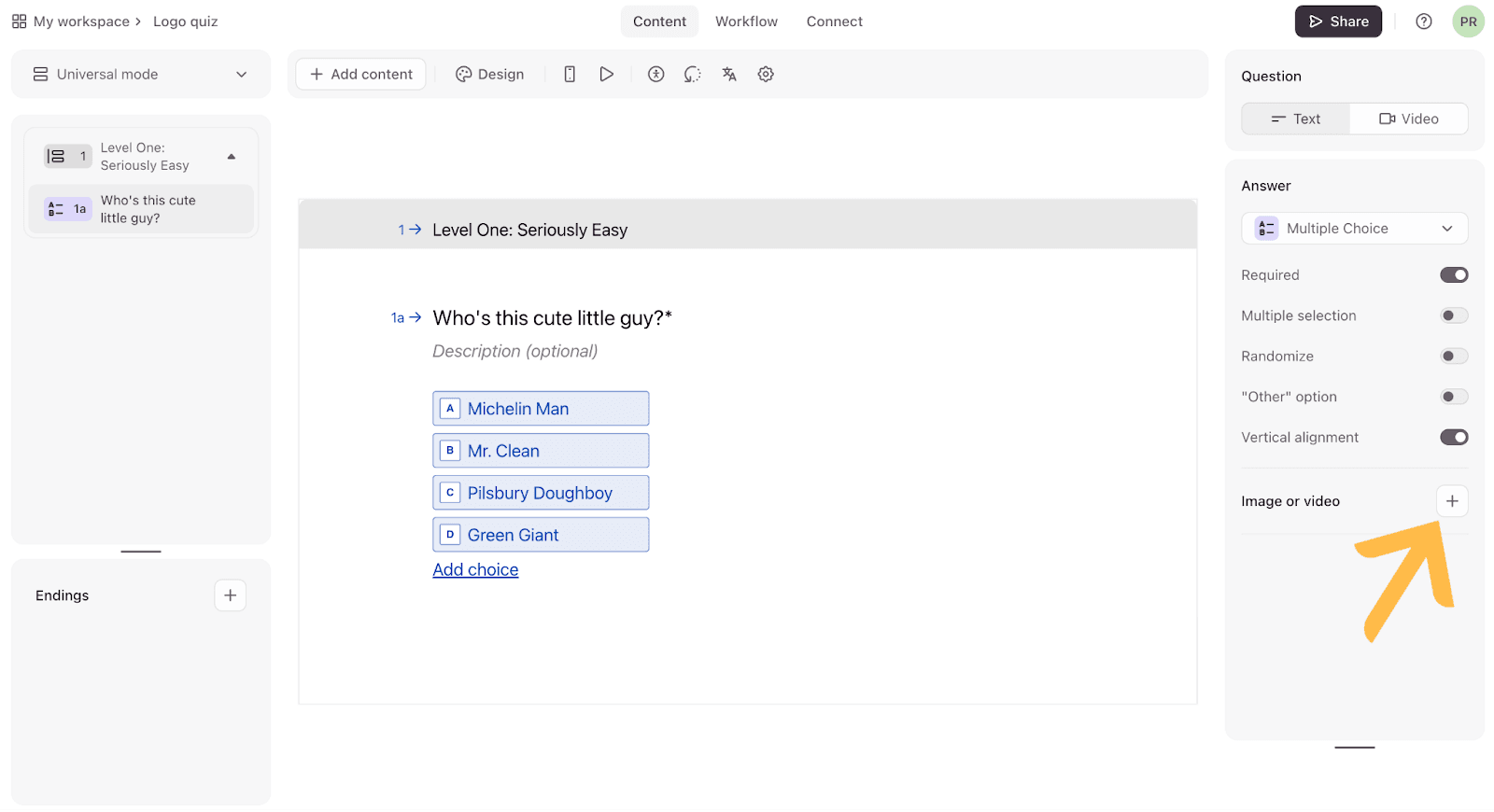The width and height of the screenshot is (1494, 812).
Task: Go to My workspace breadcrumb
Action: [81, 21]
